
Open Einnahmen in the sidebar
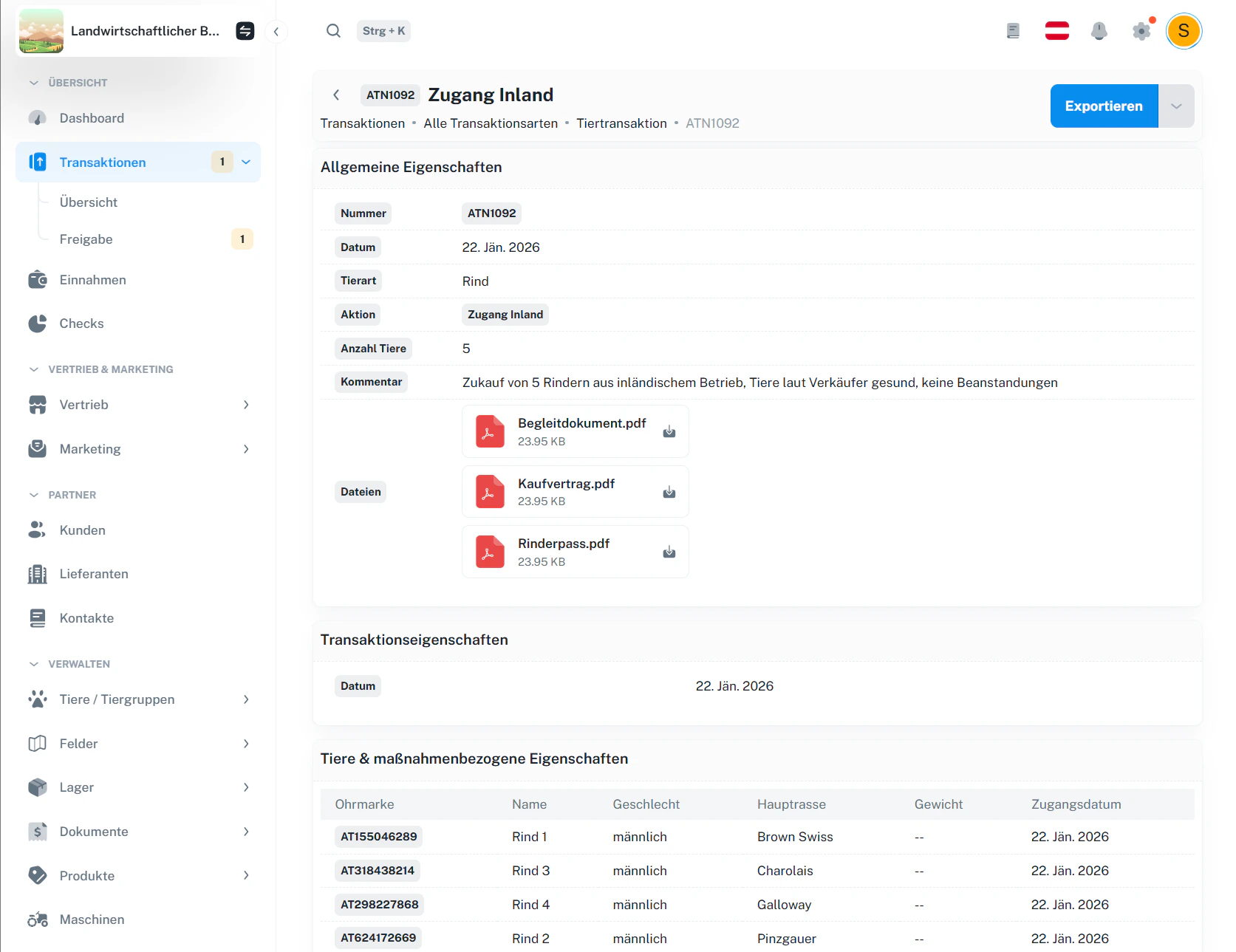[138, 280]
